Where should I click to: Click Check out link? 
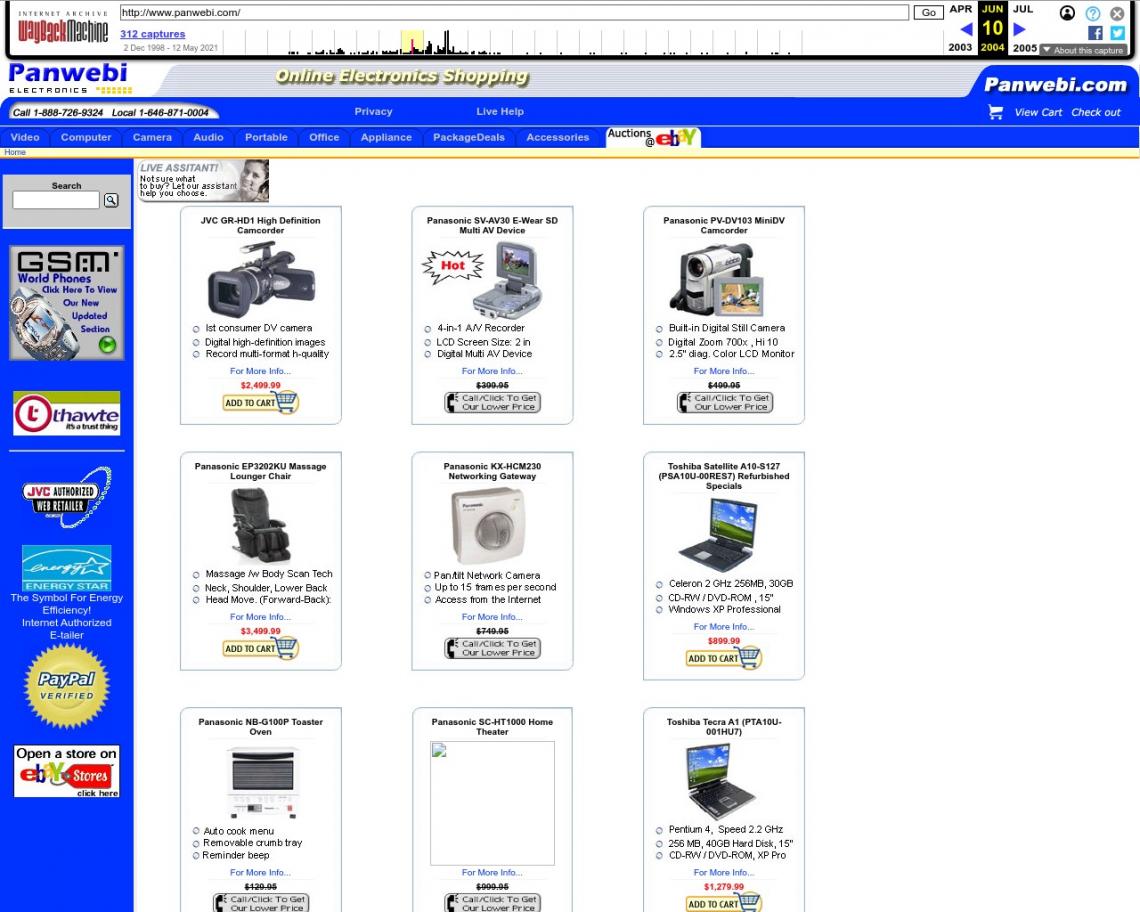pos(1096,112)
